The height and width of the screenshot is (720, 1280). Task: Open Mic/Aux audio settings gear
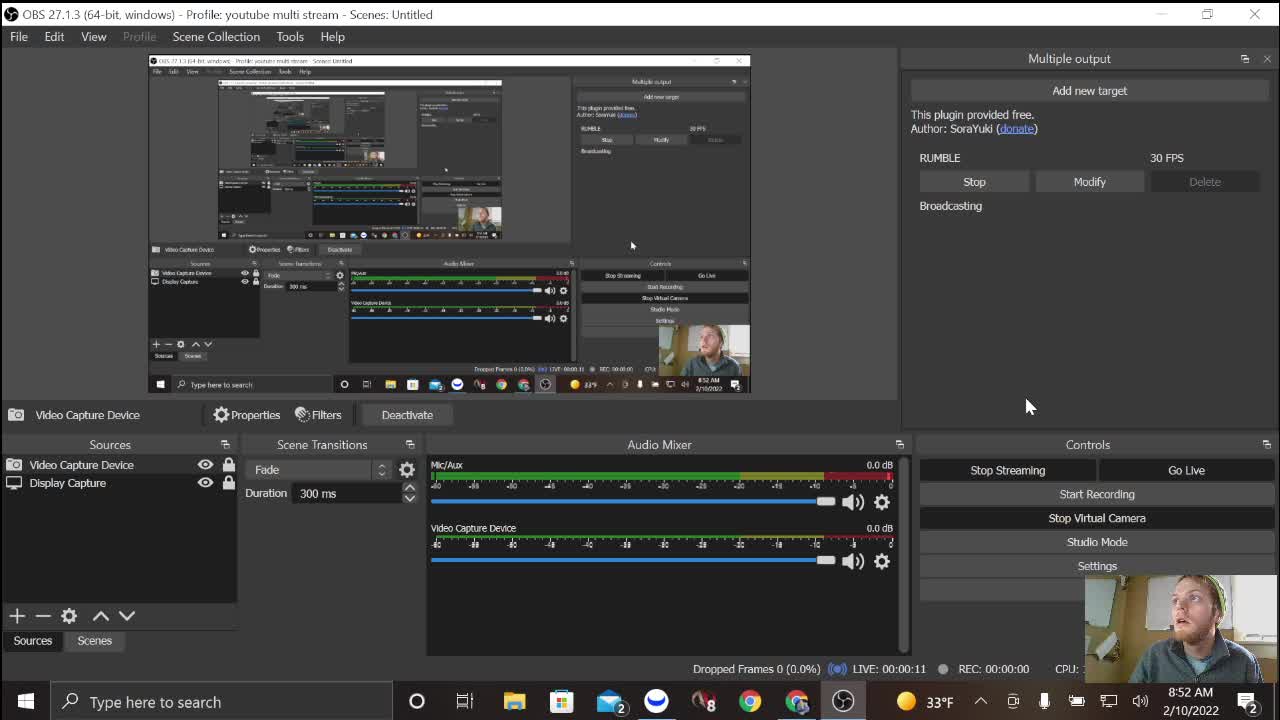pyautogui.click(x=882, y=502)
